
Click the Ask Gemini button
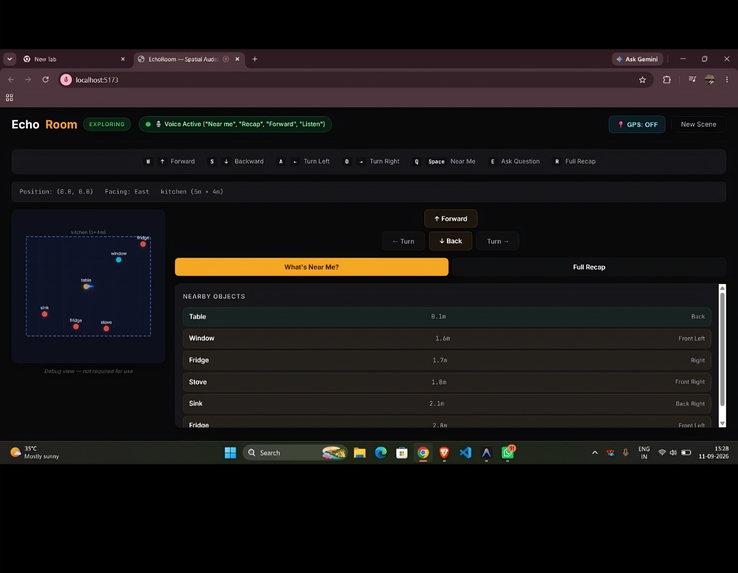point(637,59)
